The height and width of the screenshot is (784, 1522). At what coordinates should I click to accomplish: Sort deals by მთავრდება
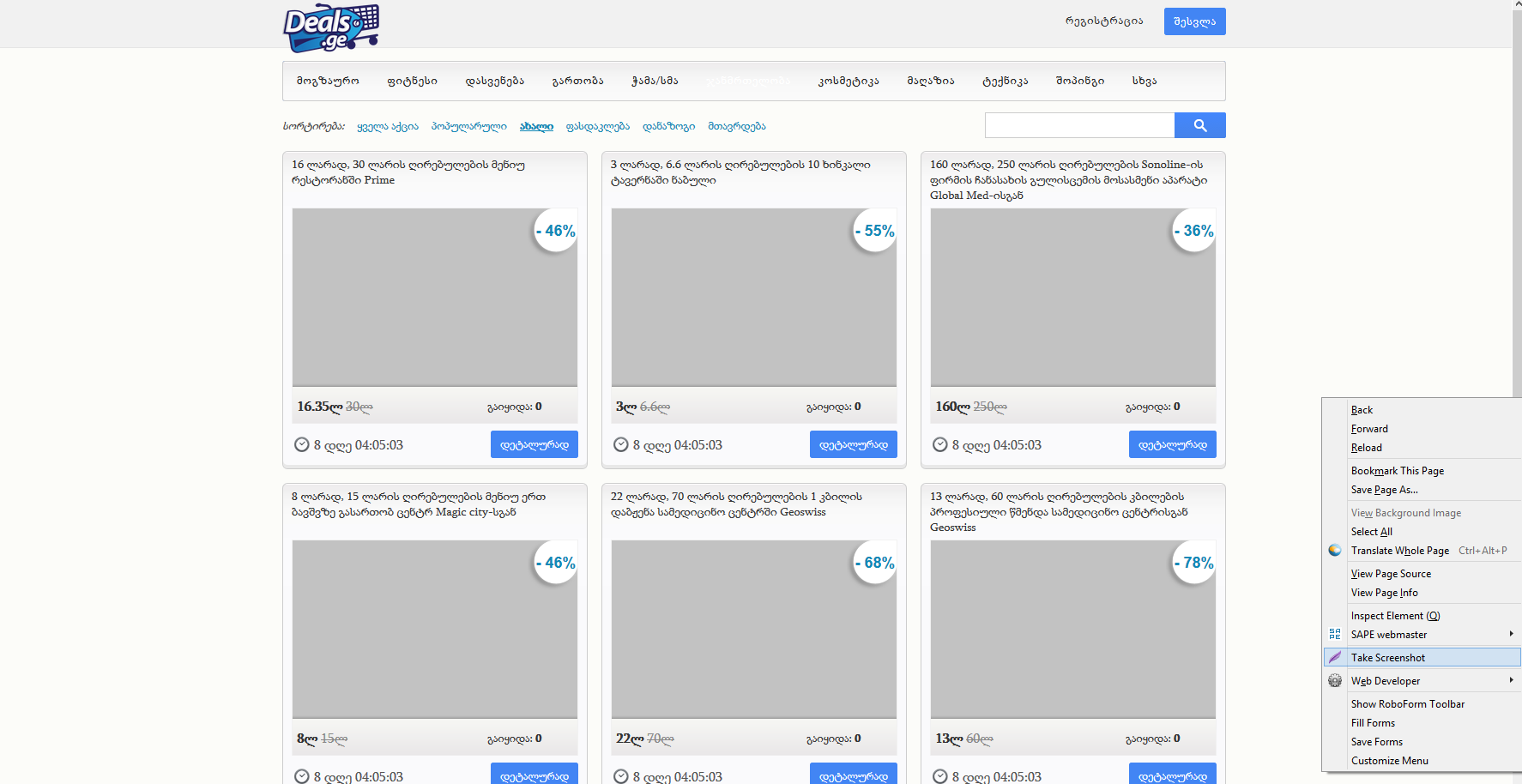coord(737,126)
